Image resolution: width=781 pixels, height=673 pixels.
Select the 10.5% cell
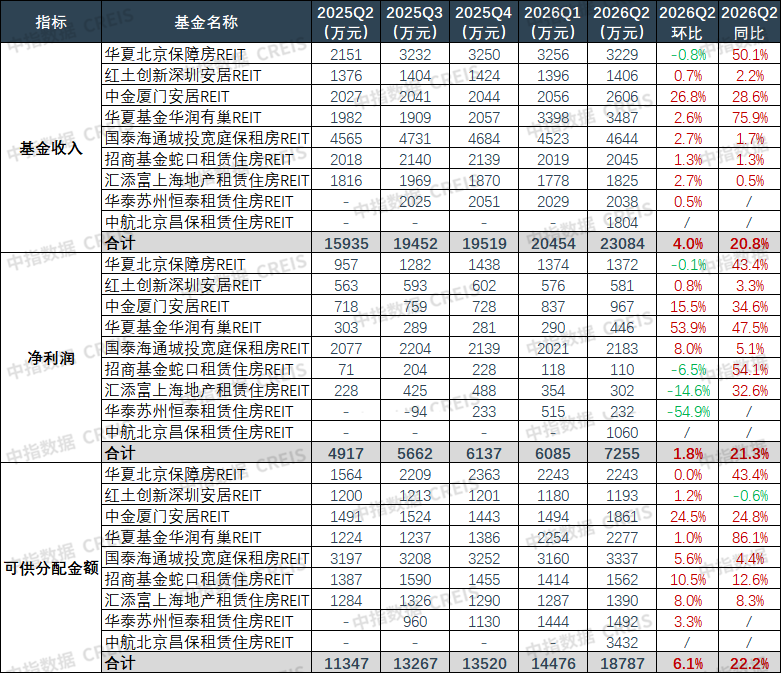[x=687, y=579]
